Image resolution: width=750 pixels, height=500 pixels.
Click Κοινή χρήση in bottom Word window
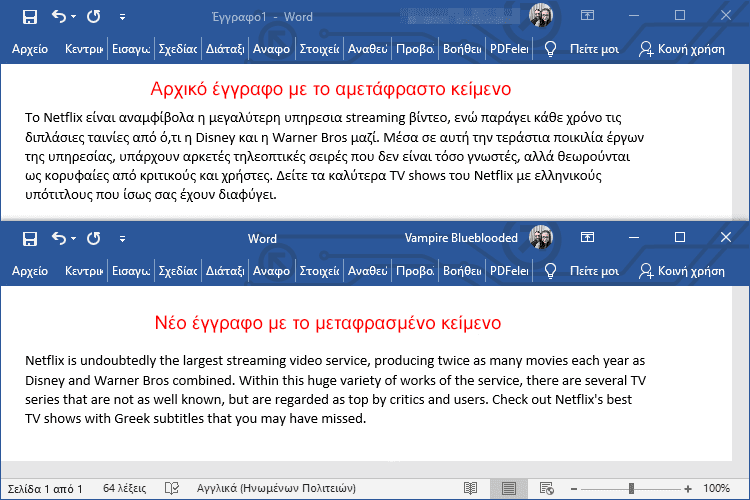[682, 271]
